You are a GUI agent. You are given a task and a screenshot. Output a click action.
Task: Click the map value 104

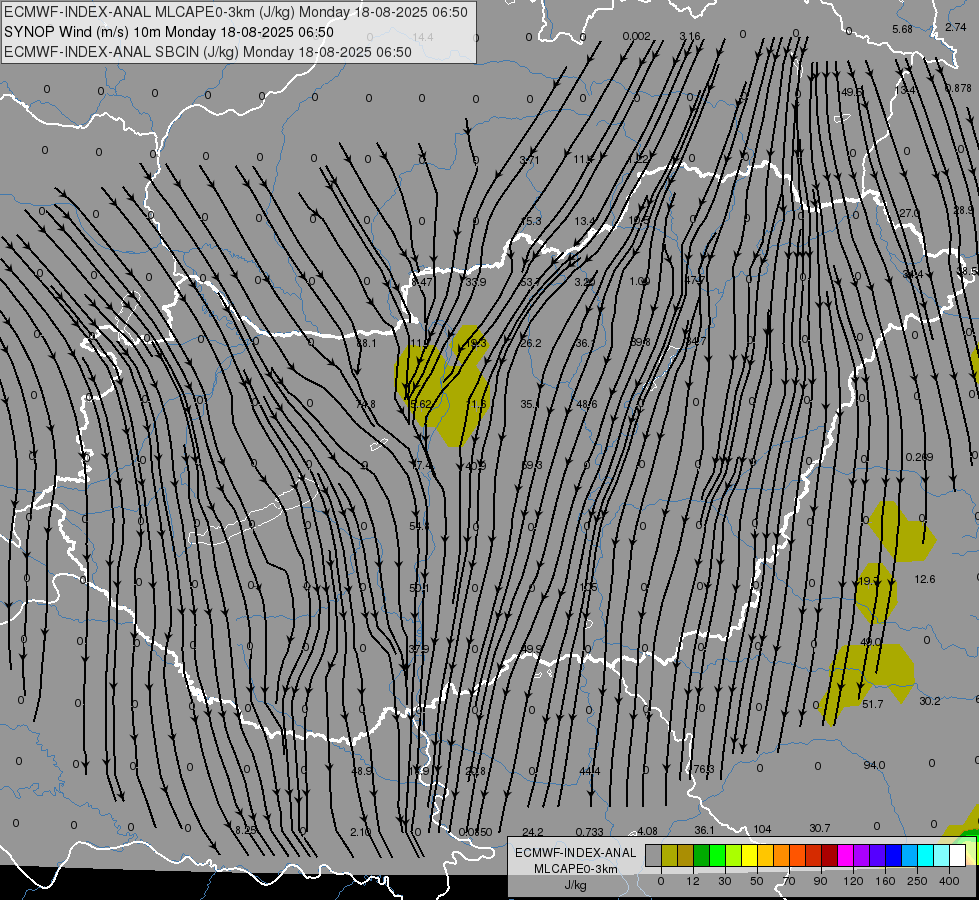coord(762,829)
